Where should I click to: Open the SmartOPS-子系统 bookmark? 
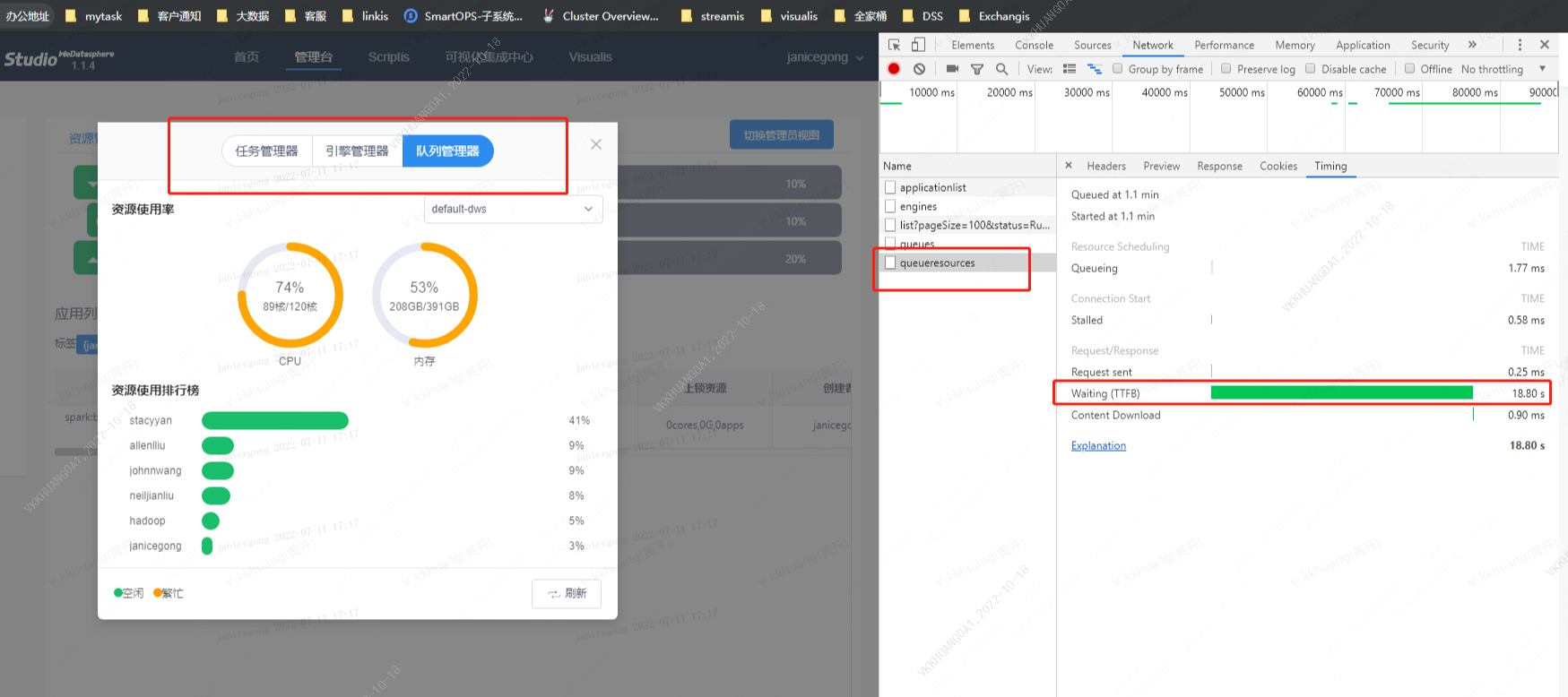pos(463,16)
